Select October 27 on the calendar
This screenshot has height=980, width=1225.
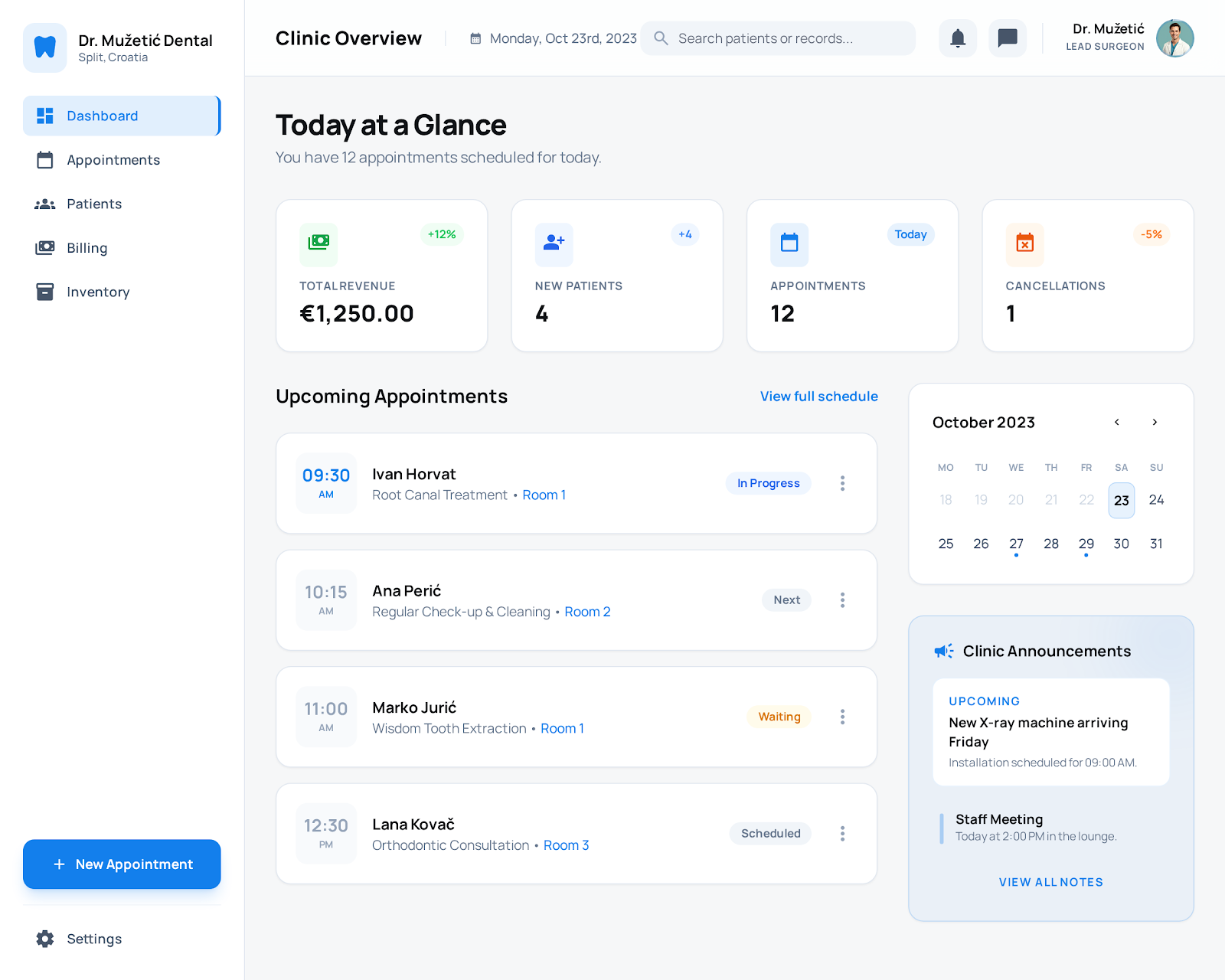pos(1016,544)
